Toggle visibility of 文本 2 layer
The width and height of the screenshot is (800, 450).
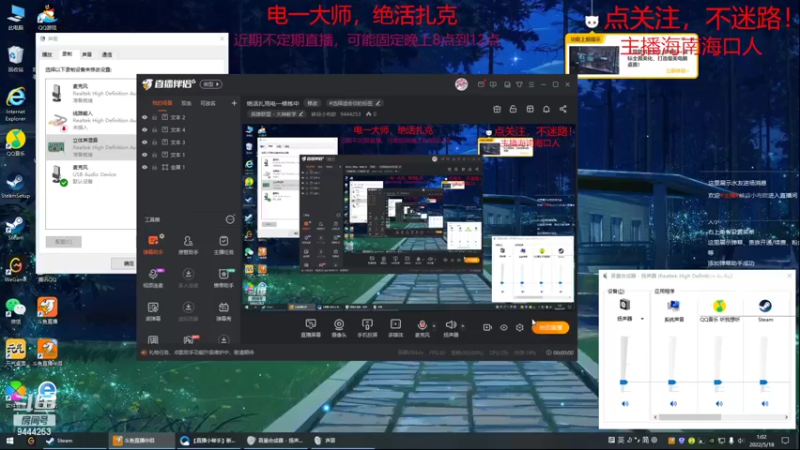(145, 117)
